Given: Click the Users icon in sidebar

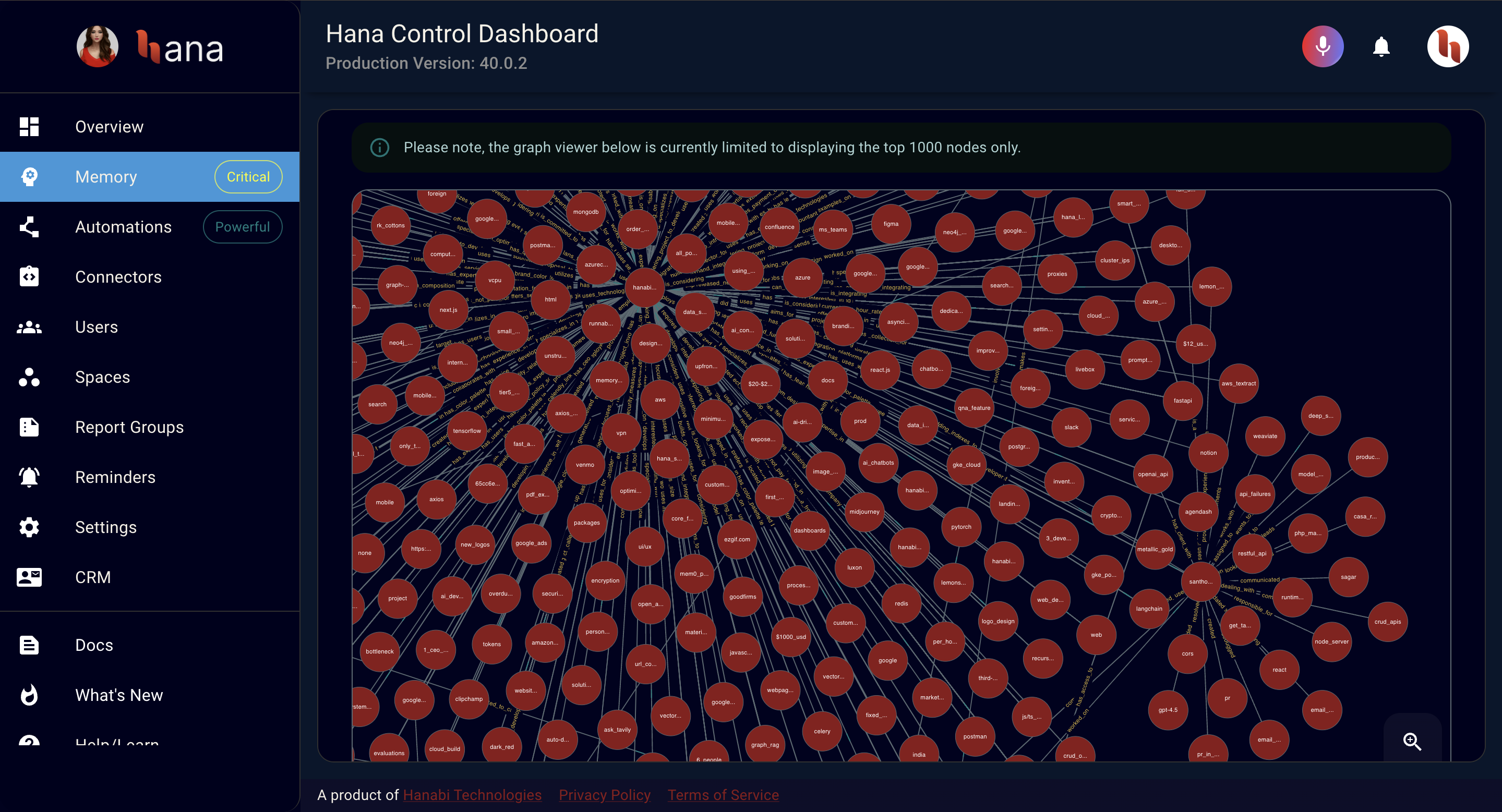Looking at the screenshot, I should [30, 327].
